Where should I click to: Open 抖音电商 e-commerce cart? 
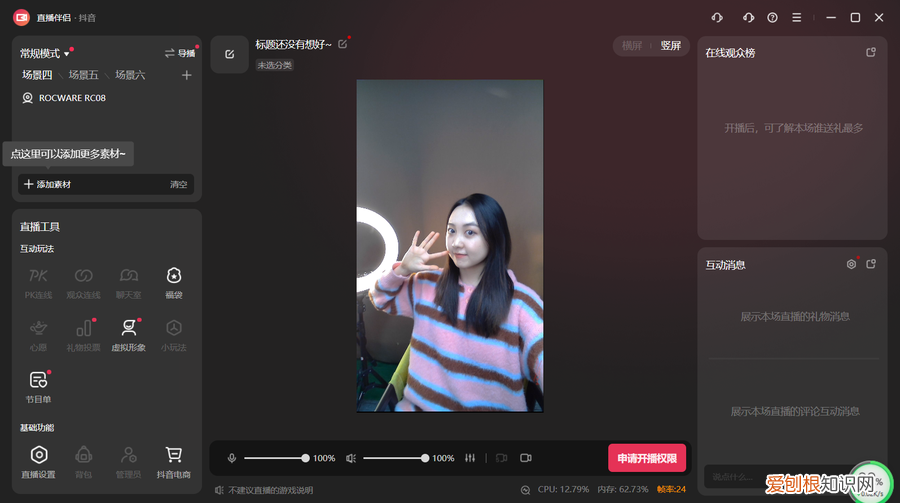click(x=174, y=462)
